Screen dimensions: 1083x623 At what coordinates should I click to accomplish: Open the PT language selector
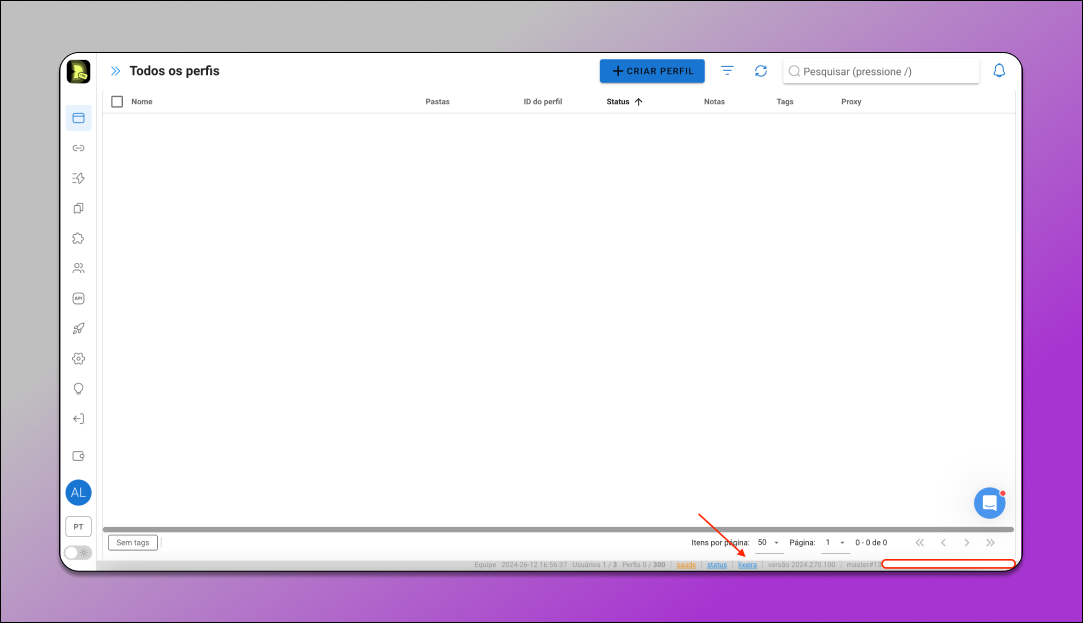78,526
